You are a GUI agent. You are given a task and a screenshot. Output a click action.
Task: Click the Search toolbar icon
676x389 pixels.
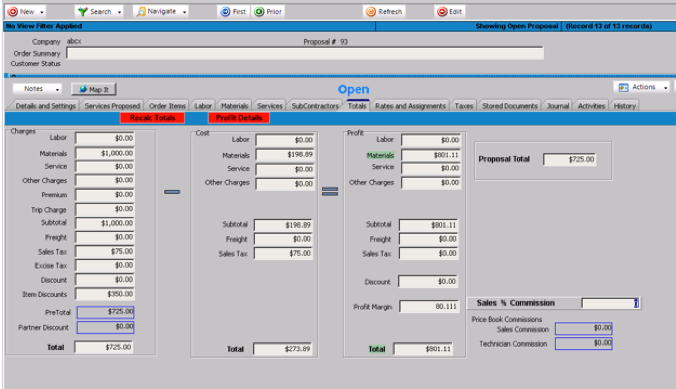coord(83,12)
